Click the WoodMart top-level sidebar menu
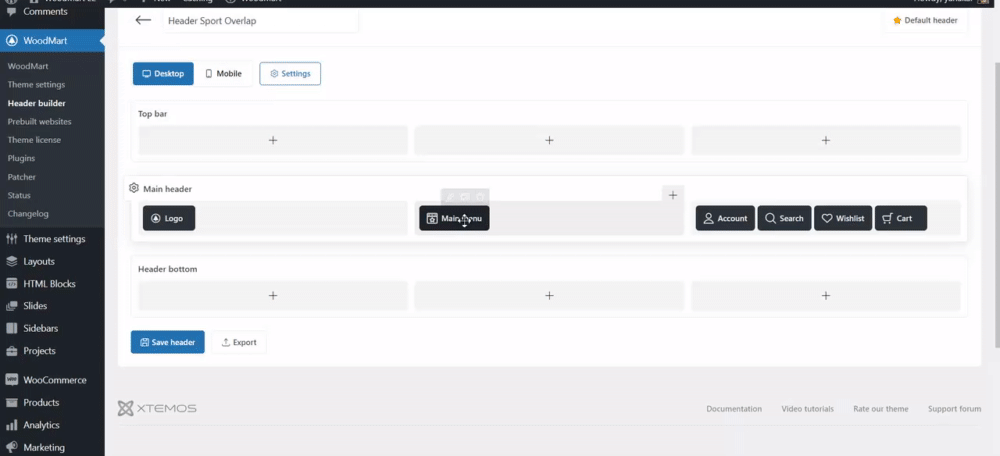This screenshot has width=1000, height=456. (52, 41)
